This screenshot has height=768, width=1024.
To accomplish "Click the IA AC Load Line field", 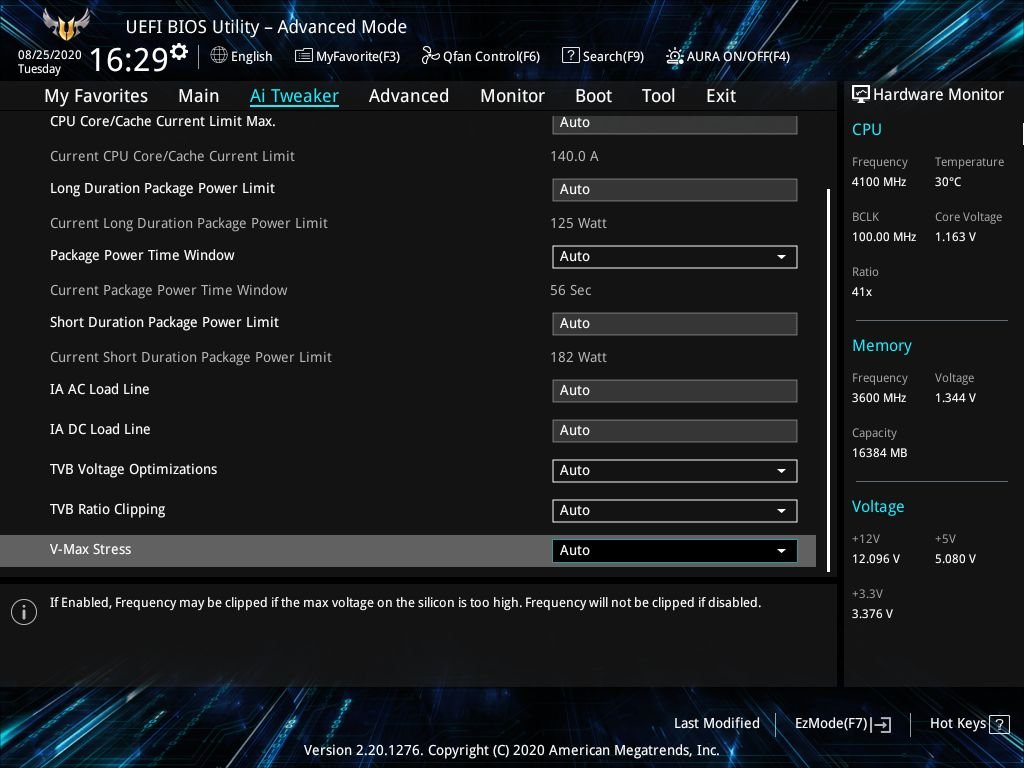I will click(x=675, y=391).
